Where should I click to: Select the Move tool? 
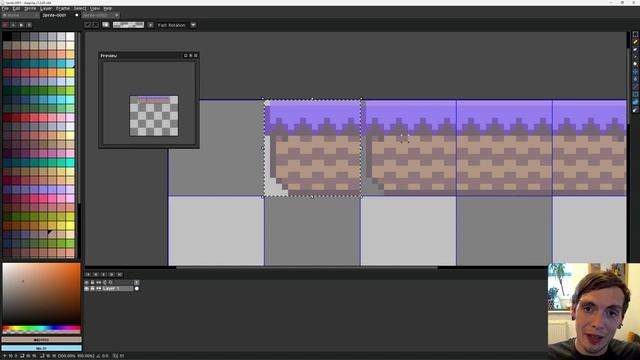tap(635, 71)
